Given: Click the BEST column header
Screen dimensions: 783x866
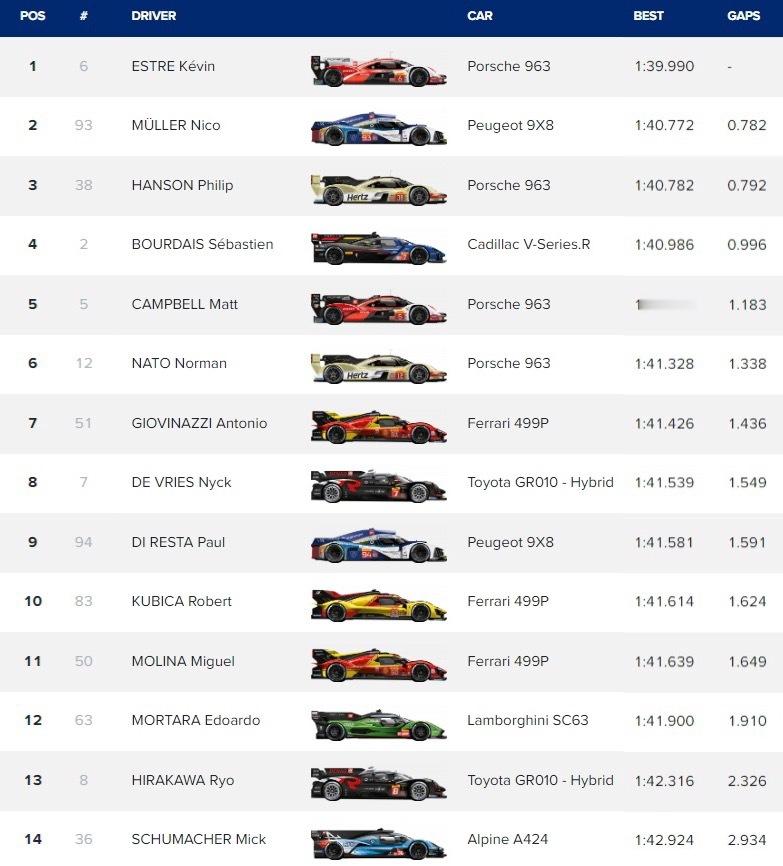Looking at the screenshot, I should coord(648,15).
